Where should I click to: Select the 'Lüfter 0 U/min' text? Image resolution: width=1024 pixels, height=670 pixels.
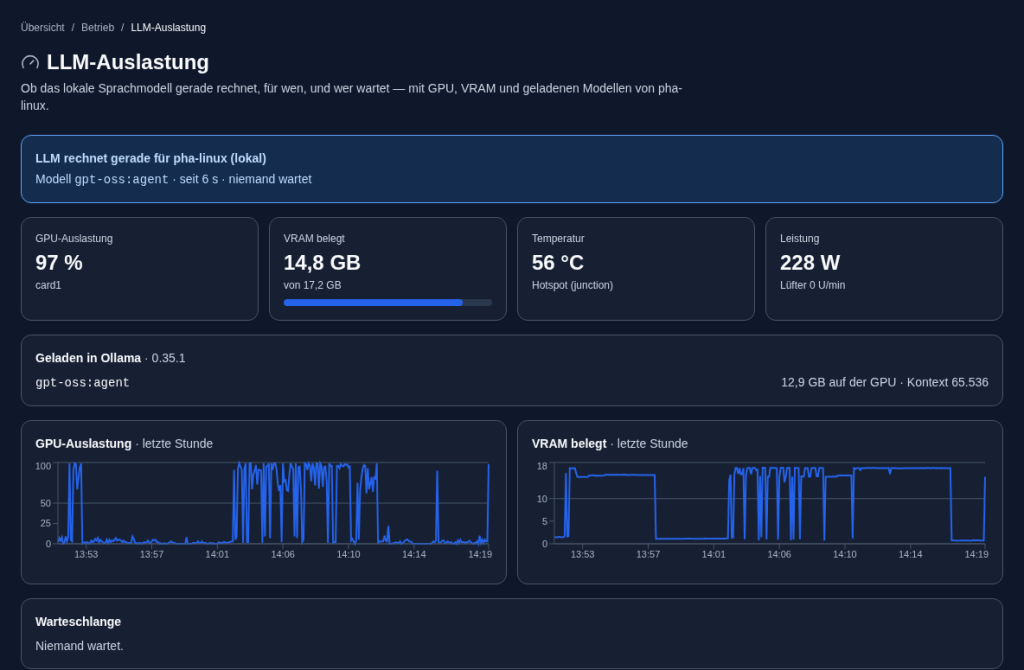click(x=812, y=285)
